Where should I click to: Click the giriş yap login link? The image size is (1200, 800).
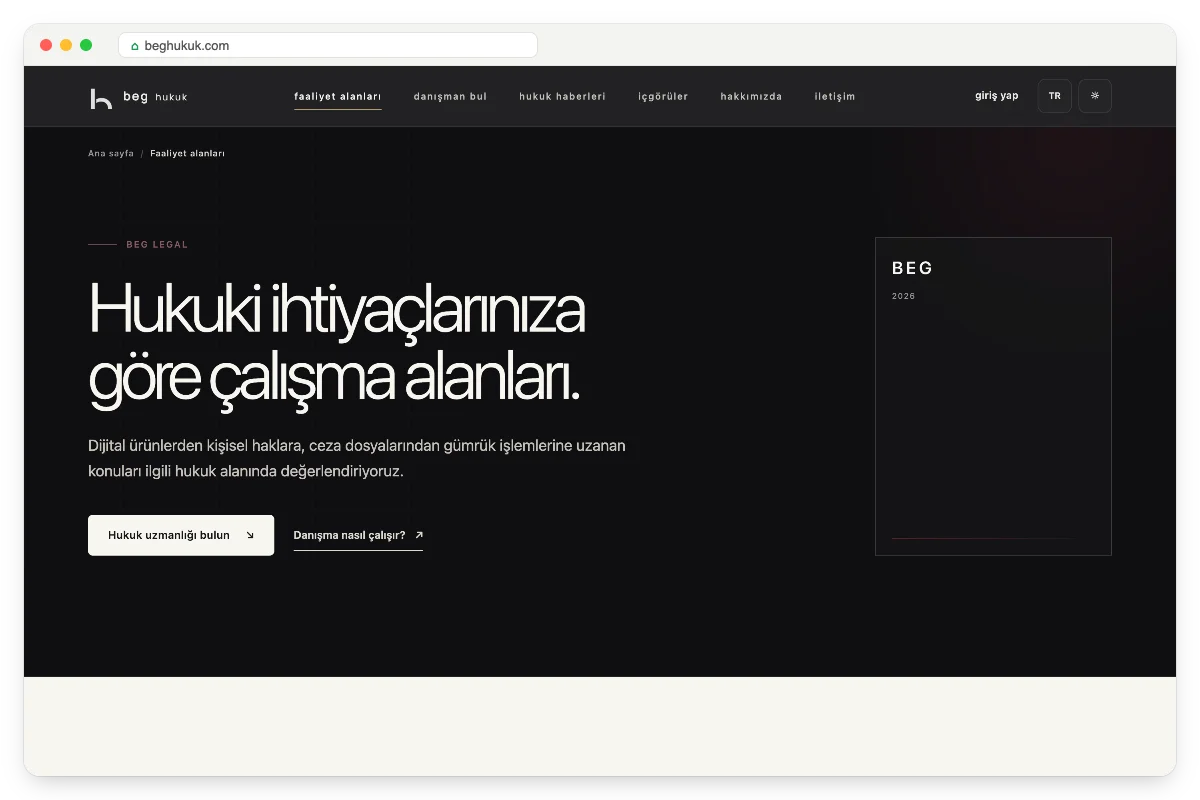tap(997, 96)
